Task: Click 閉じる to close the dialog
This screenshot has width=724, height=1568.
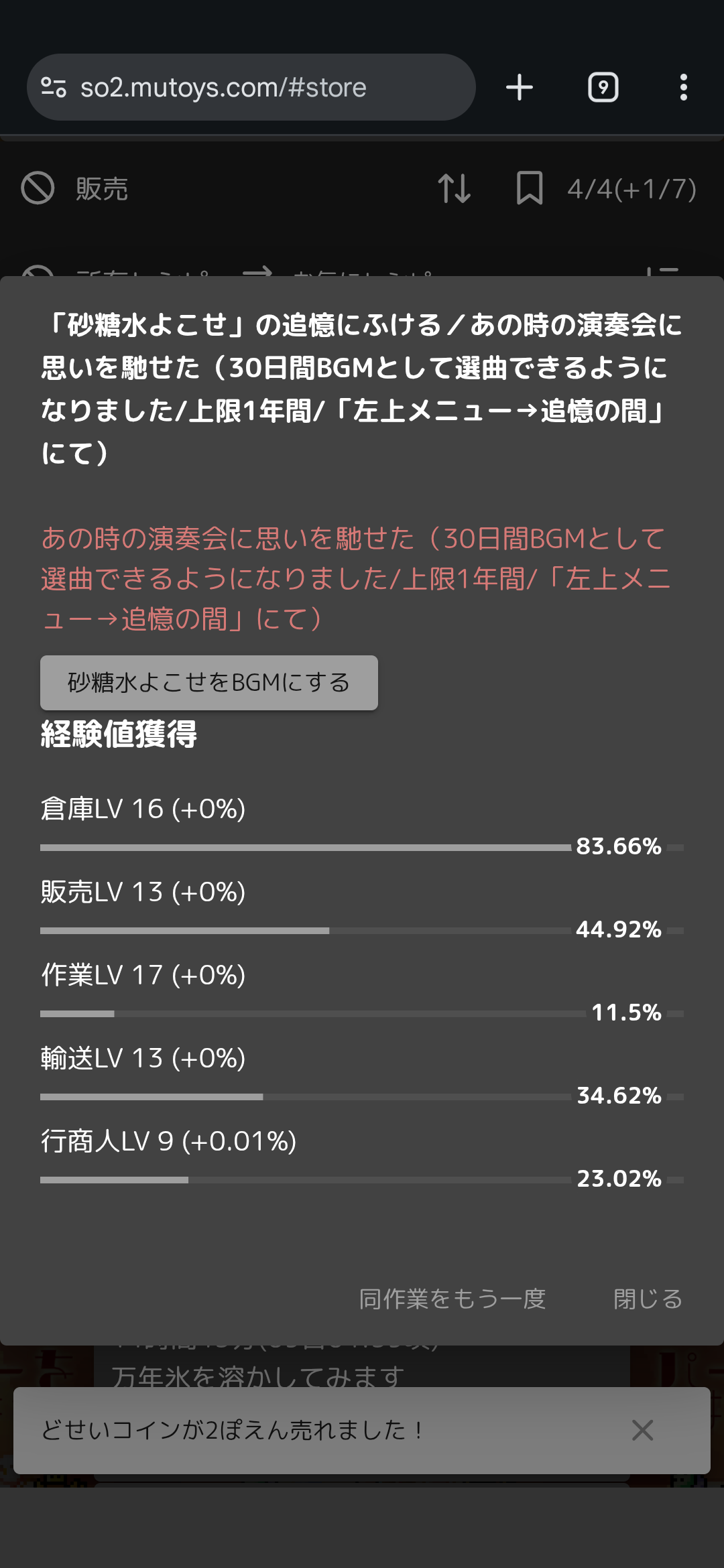Action: point(648,1299)
